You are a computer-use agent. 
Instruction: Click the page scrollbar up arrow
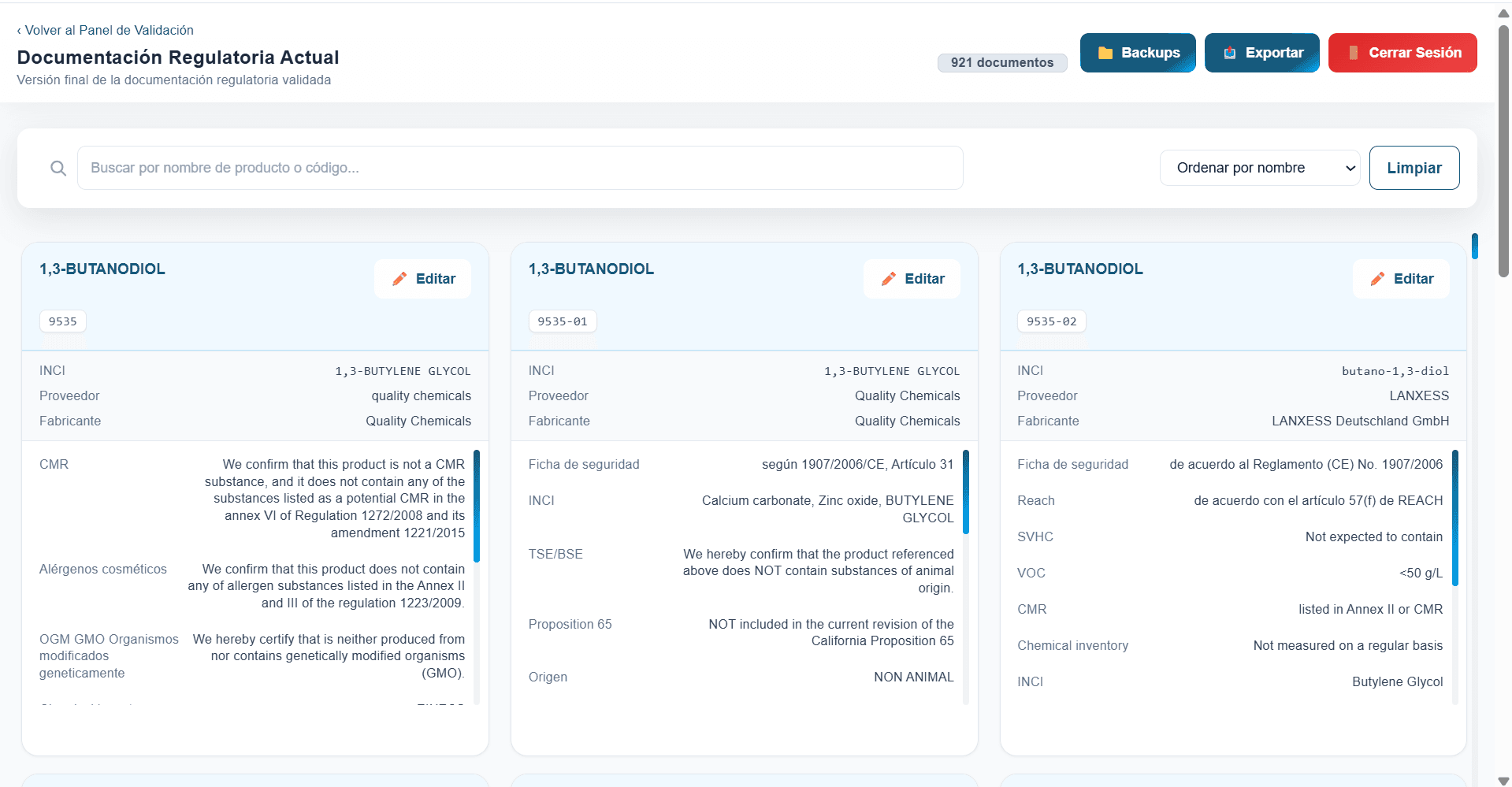click(1503, 13)
